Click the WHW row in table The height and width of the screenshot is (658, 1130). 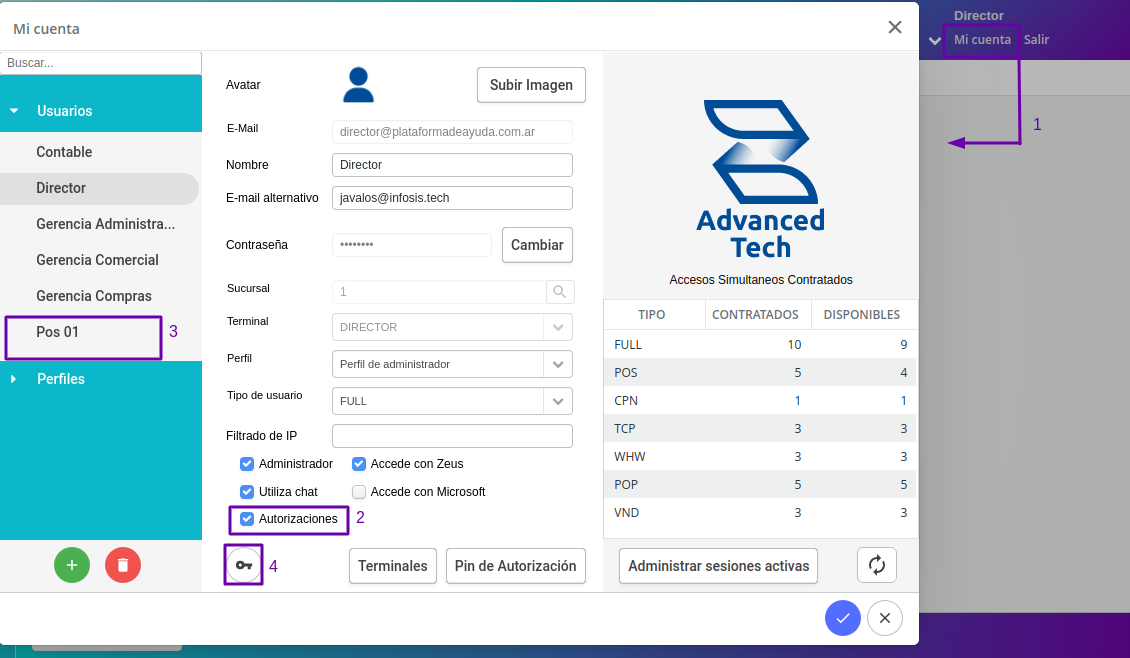point(760,457)
